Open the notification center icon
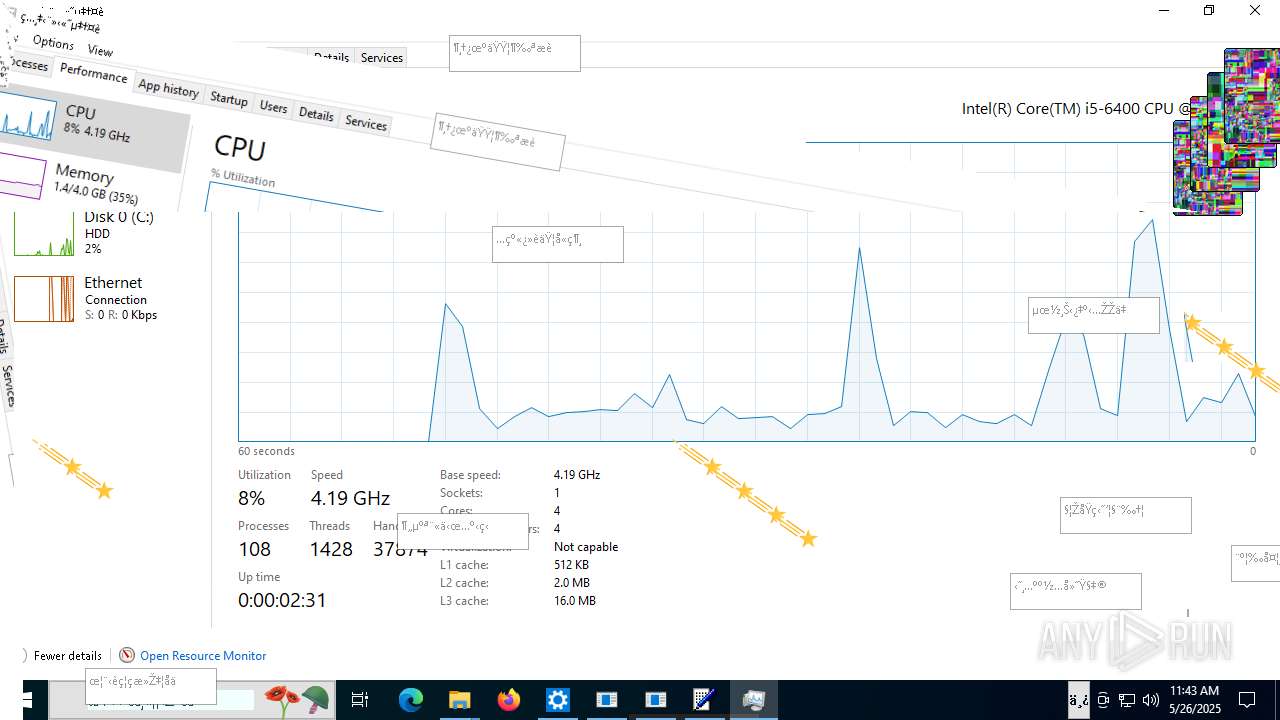This screenshot has height=720, width=1280. pyautogui.click(x=1247, y=700)
